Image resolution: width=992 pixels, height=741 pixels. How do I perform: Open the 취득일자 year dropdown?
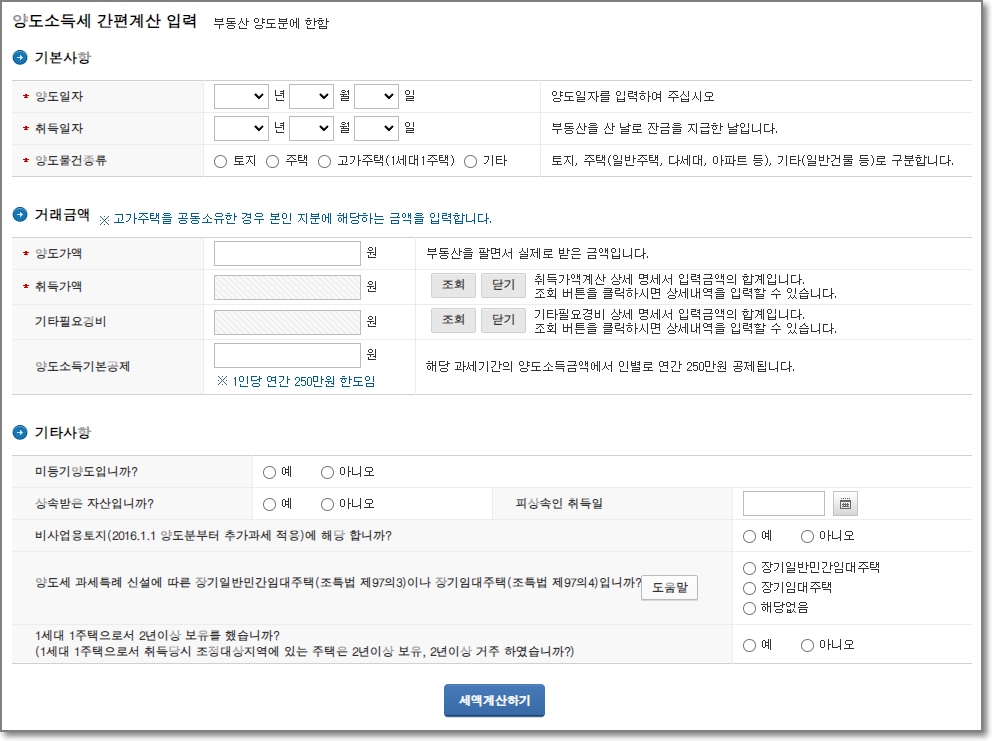(241, 128)
